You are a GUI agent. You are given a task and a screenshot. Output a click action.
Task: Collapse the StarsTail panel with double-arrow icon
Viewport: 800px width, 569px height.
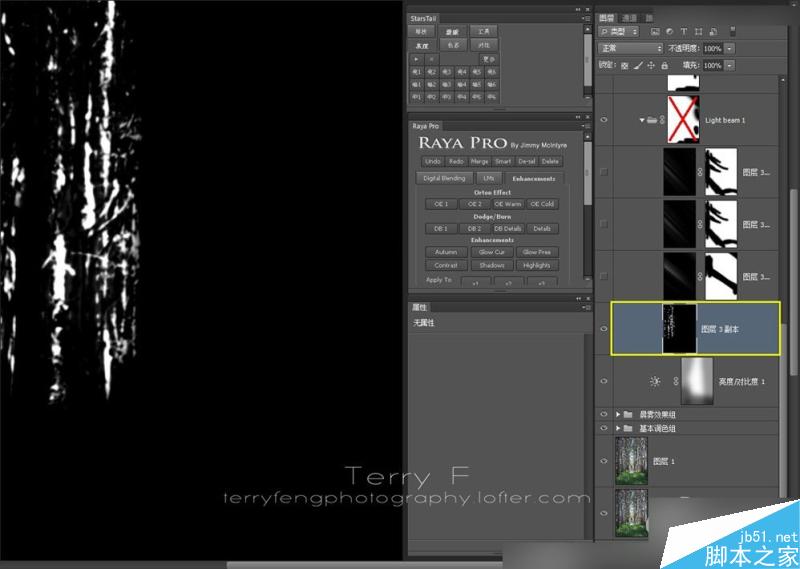click(x=578, y=9)
